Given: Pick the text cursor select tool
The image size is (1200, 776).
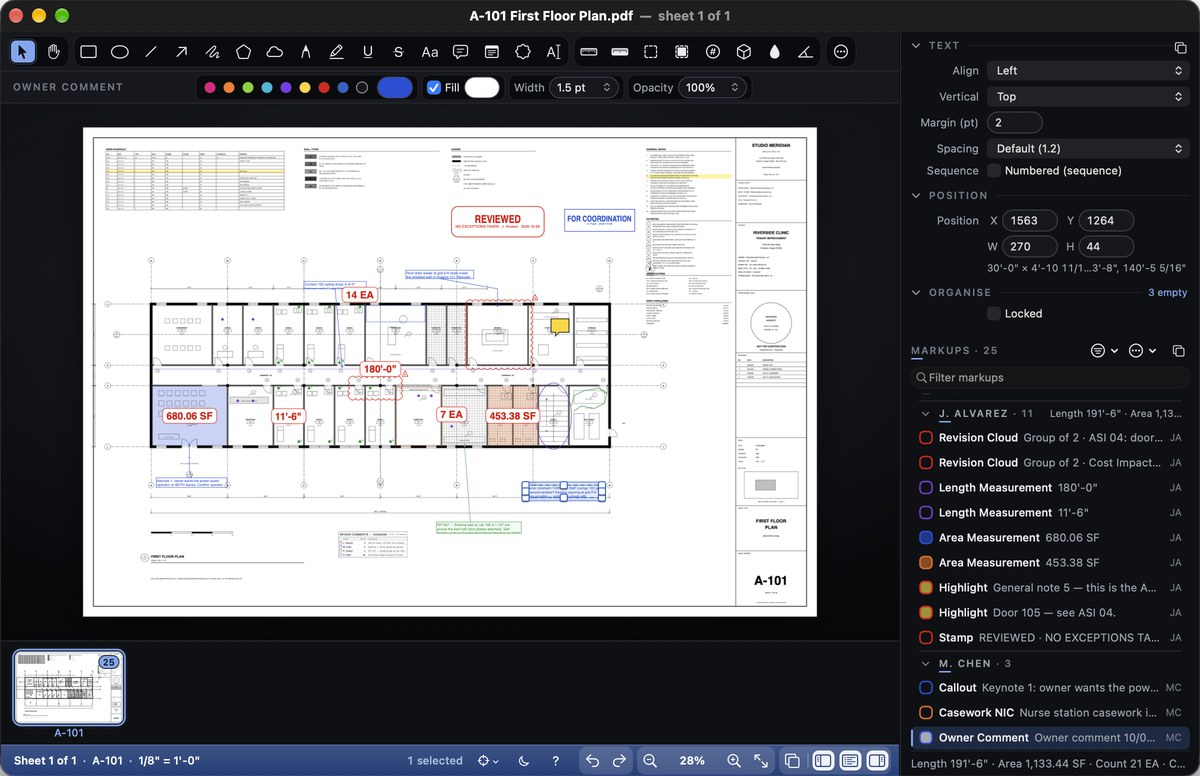Looking at the screenshot, I should [x=553, y=52].
